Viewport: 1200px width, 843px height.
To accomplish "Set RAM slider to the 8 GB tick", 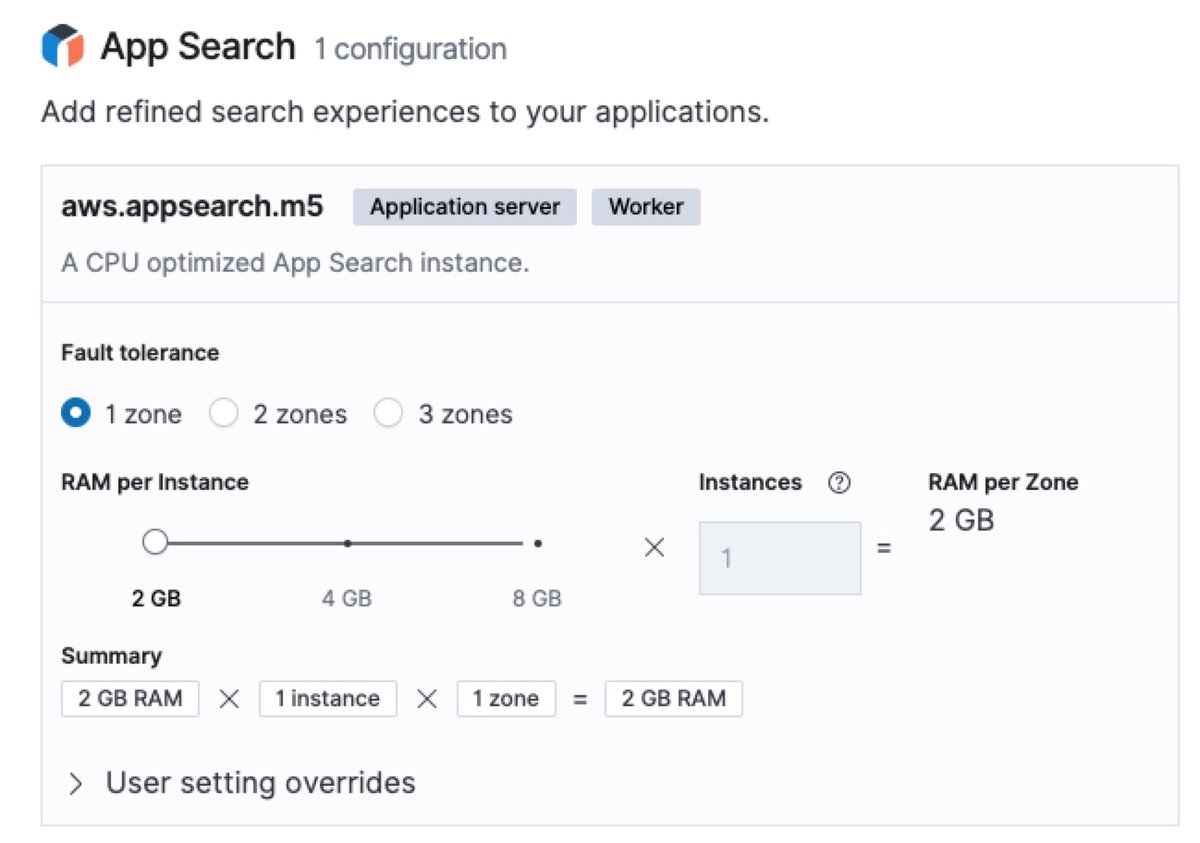I will pos(538,543).
